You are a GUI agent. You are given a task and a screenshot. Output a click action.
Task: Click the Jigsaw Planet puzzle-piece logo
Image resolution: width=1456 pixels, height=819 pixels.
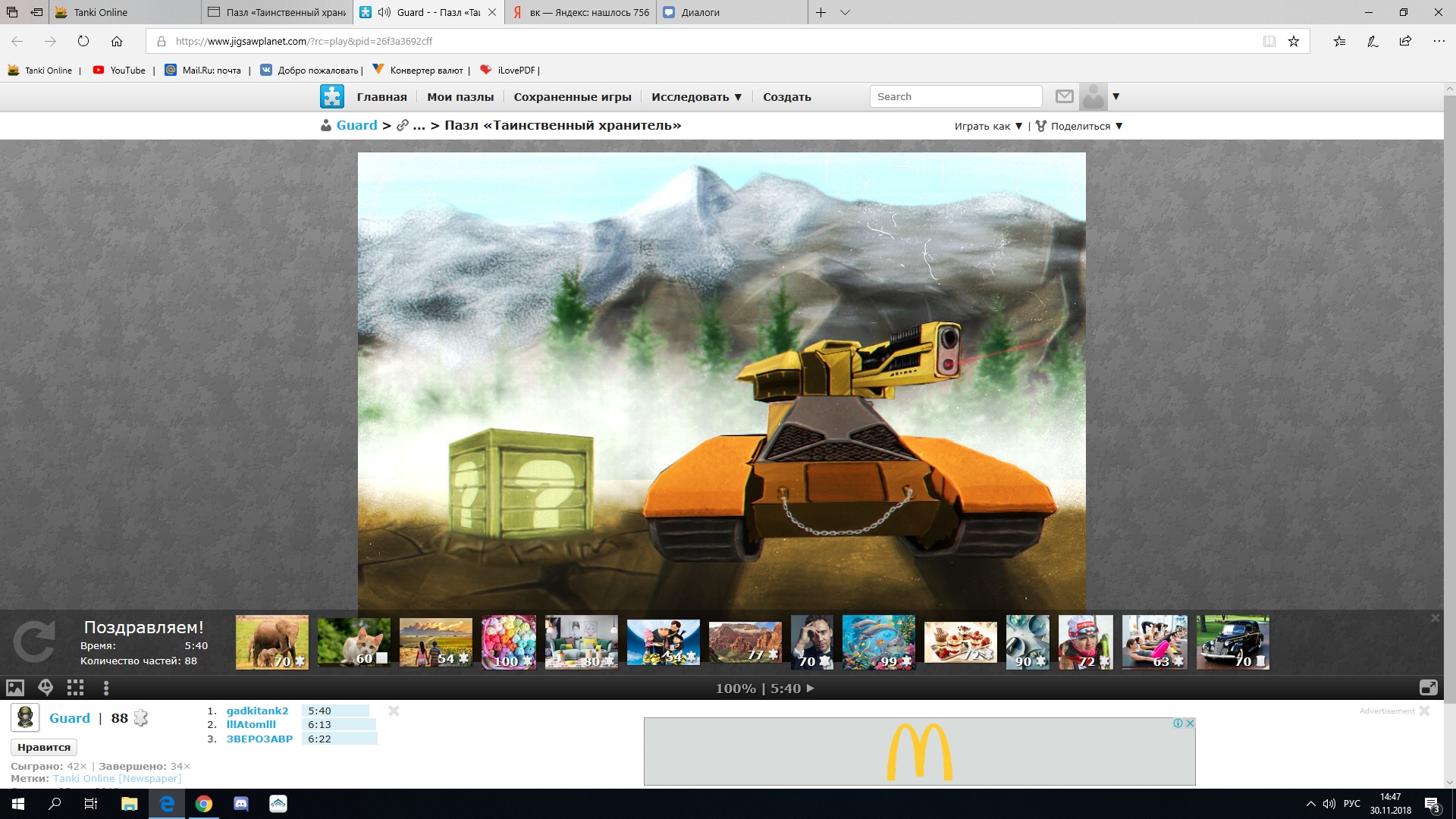(332, 96)
